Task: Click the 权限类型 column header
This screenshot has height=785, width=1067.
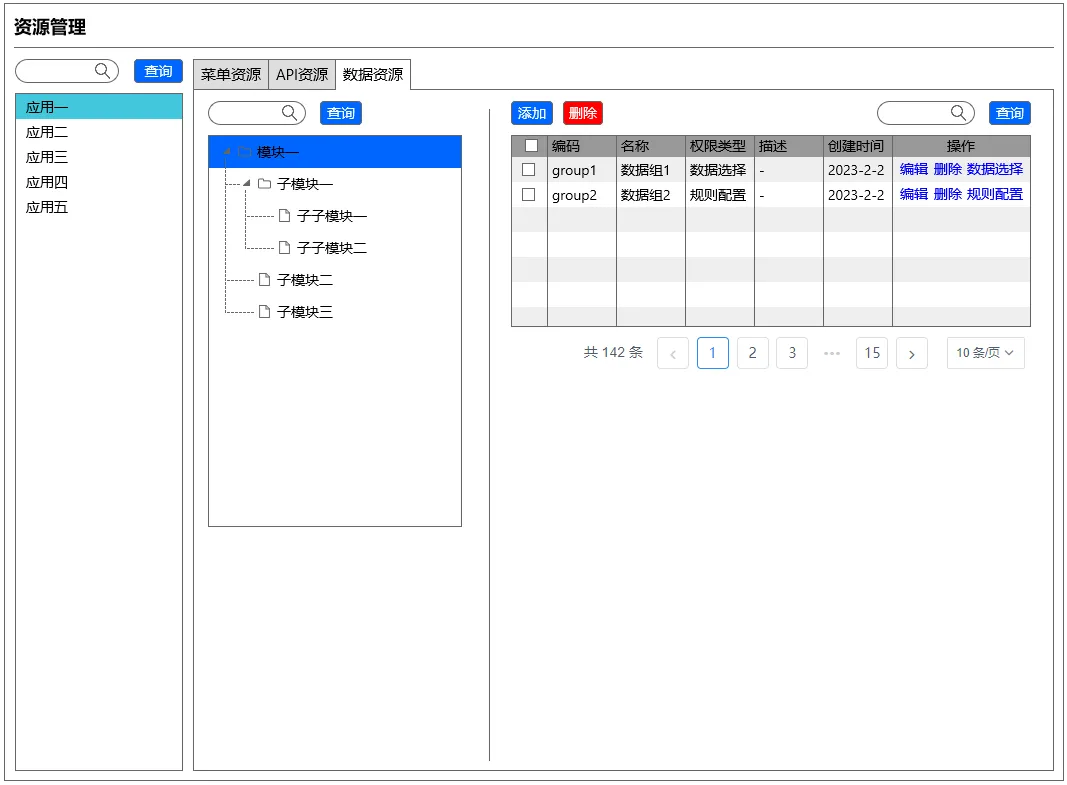Action: click(720, 146)
